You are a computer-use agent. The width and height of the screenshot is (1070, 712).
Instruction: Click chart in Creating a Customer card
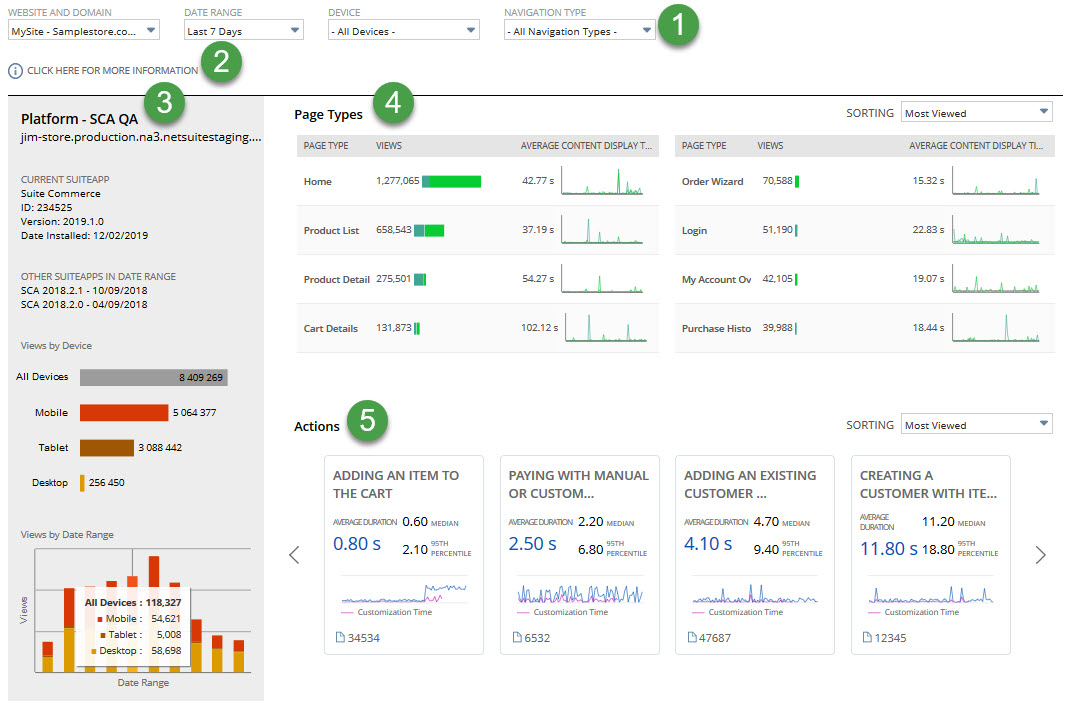tap(931, 593)
